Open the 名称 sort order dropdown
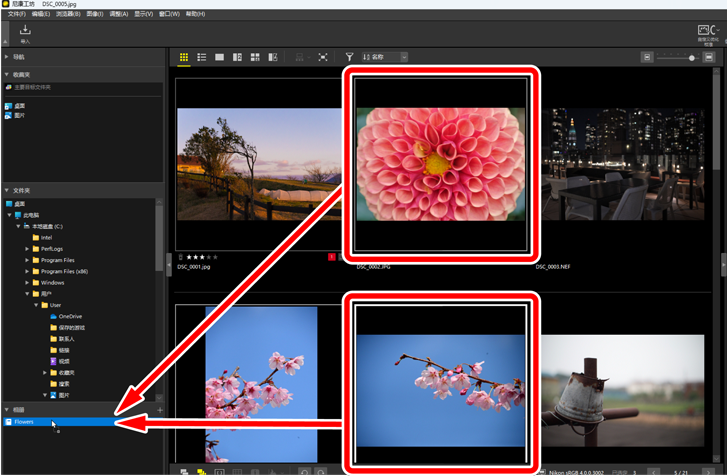This screenshot has width=727, height=476. 385,58
